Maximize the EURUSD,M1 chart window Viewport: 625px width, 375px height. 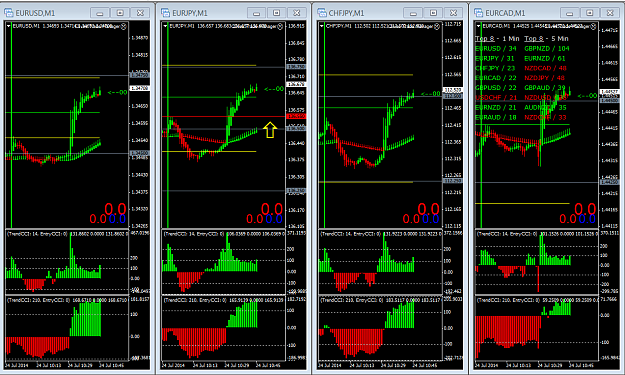pyautogui.click(x=120, y=13)
